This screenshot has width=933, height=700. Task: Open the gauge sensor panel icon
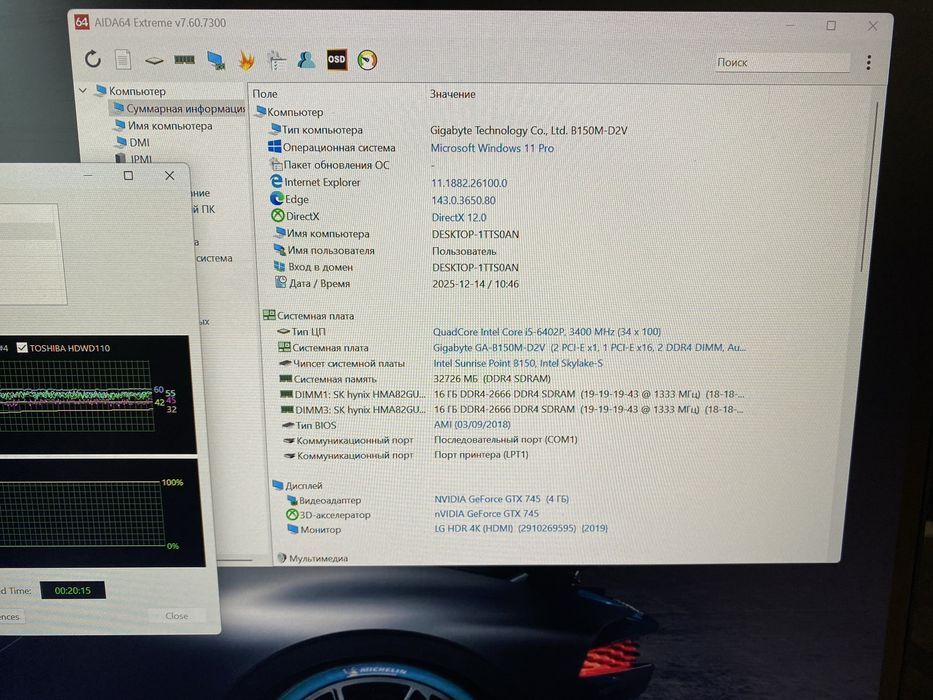click(367, 60)
